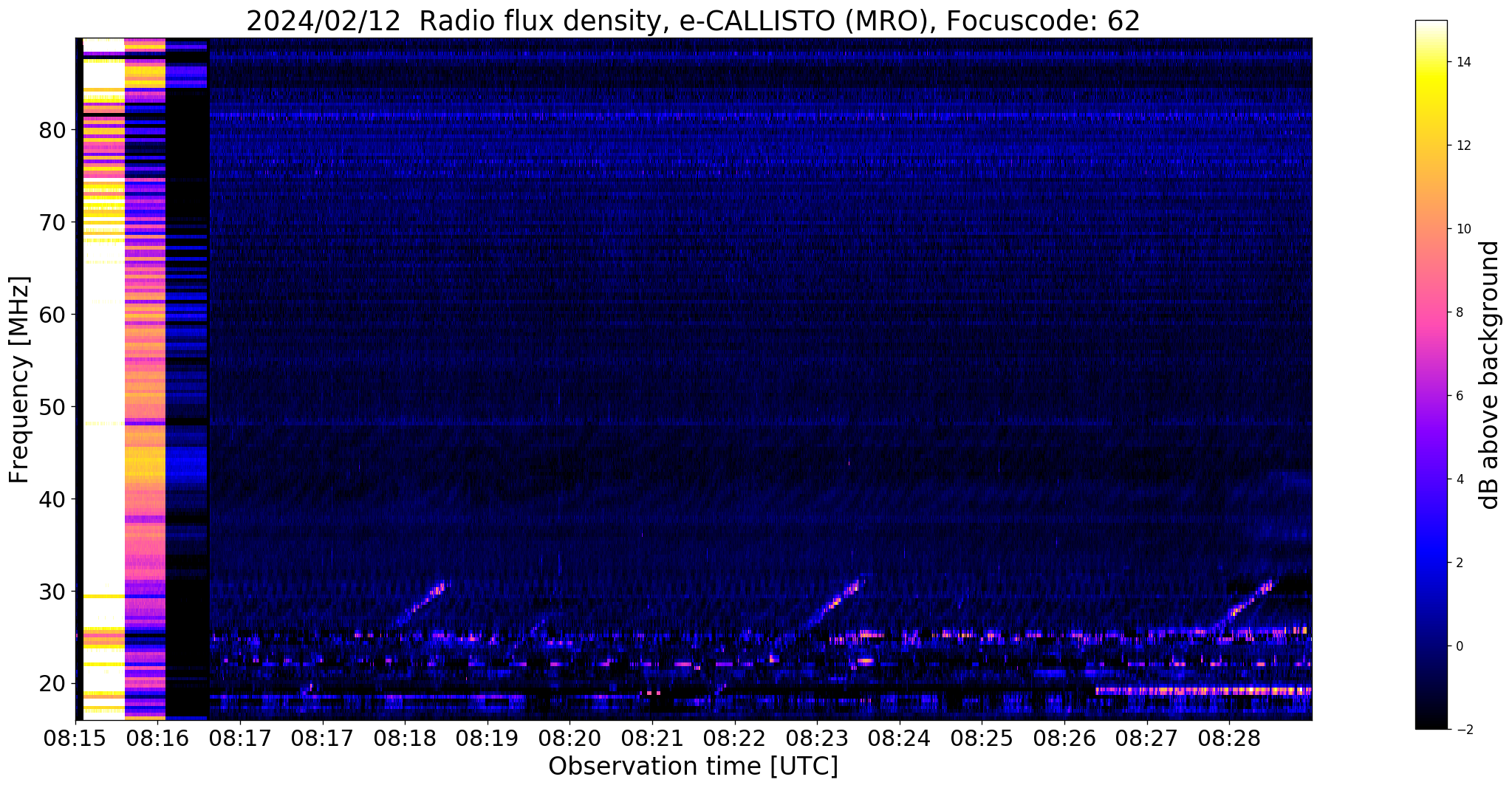Click the 'dB above background' colorbar label

point(1489,374)
